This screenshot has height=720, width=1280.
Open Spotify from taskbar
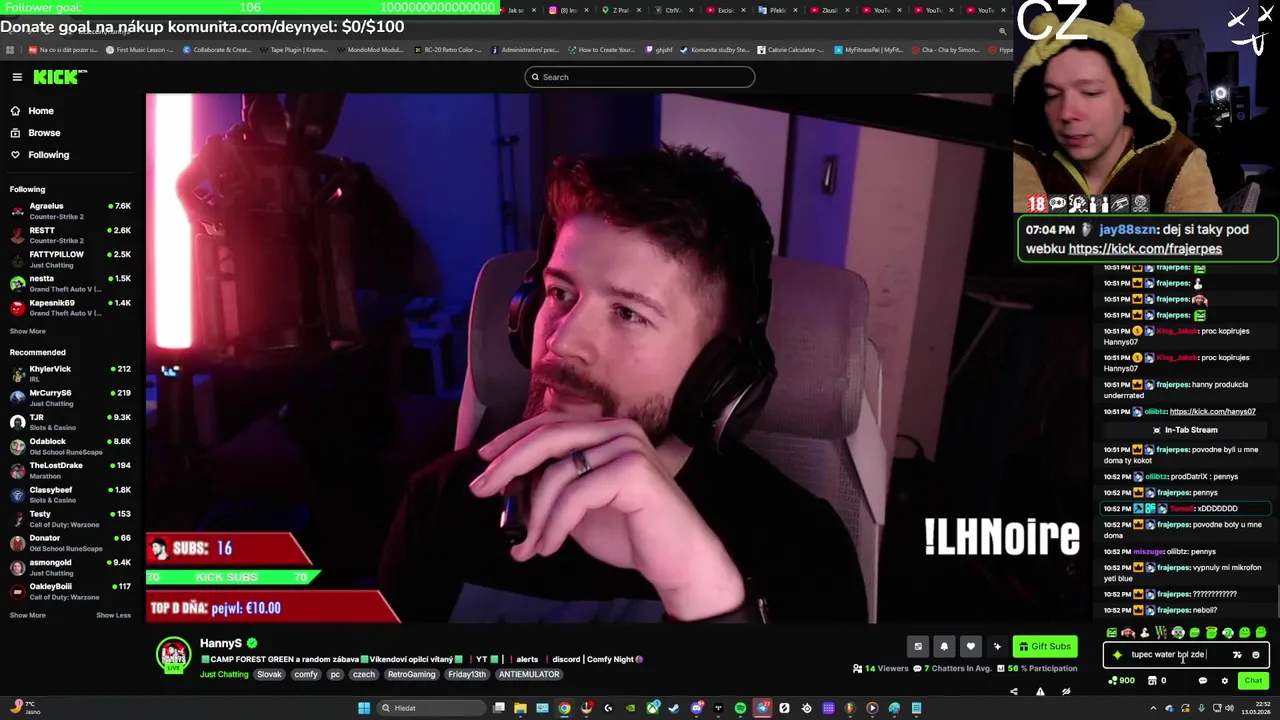point(740,708)
